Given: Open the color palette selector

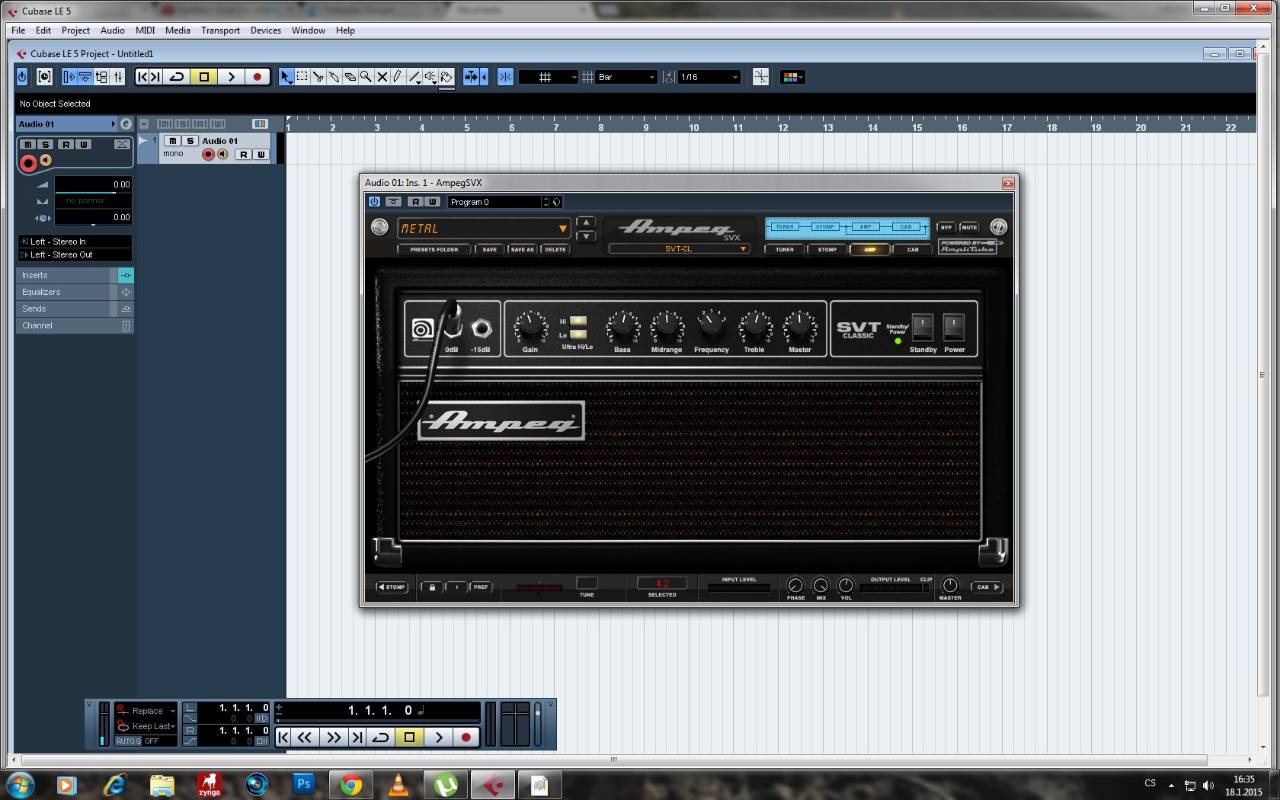Looking at the screenshot, I should [792, 77].
